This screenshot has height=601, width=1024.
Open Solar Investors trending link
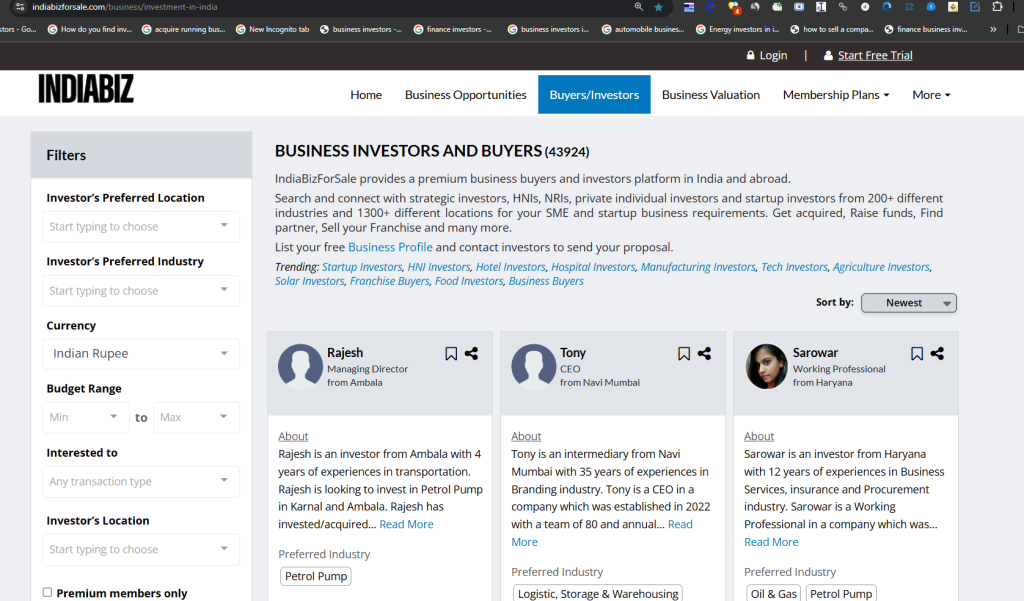310,282
